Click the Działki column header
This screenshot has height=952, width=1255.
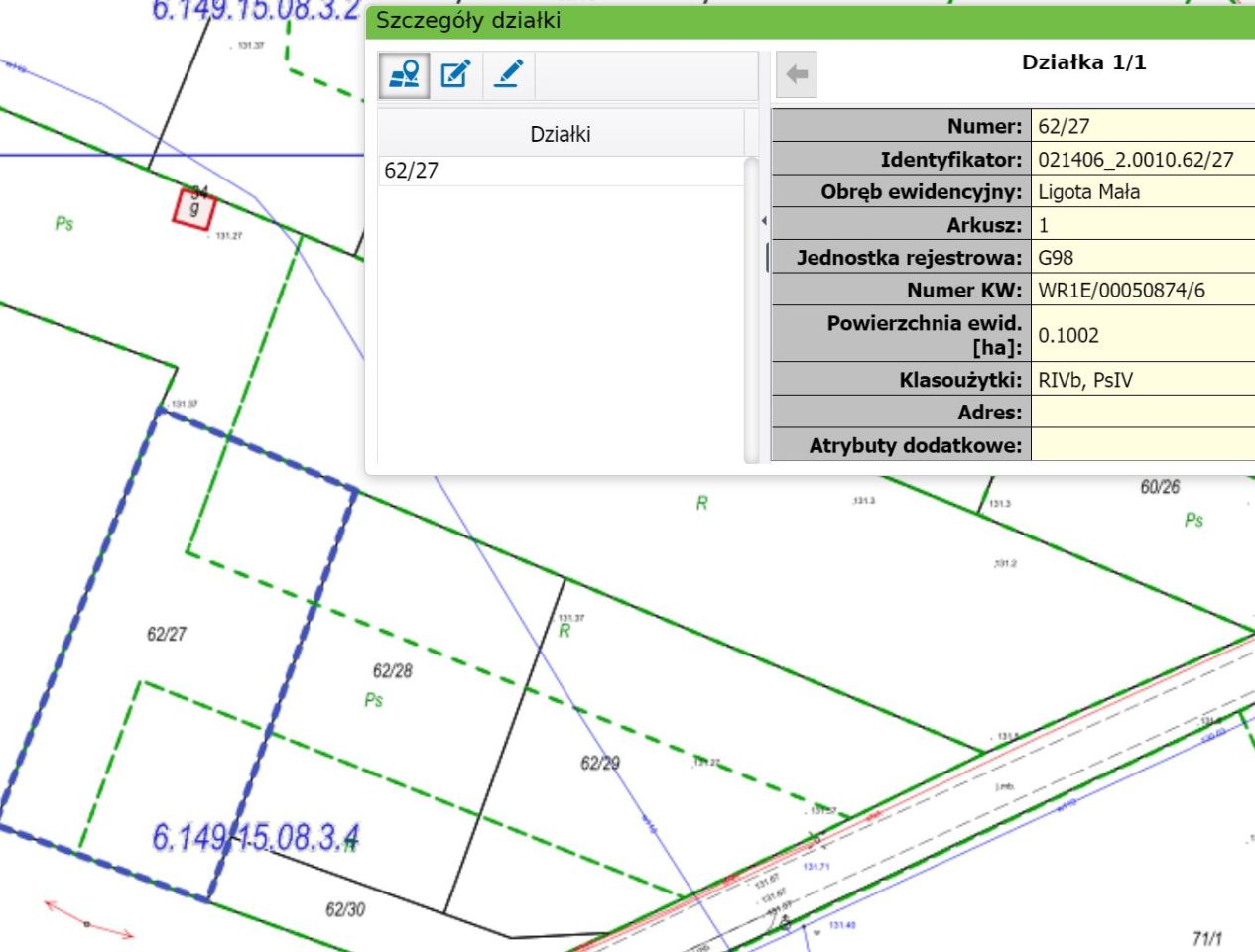pyautogui.click(x=561, y=134)
